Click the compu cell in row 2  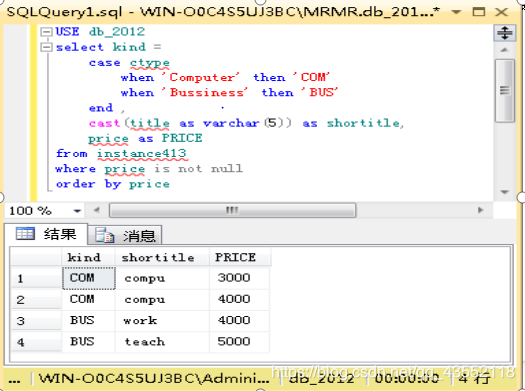162,299
